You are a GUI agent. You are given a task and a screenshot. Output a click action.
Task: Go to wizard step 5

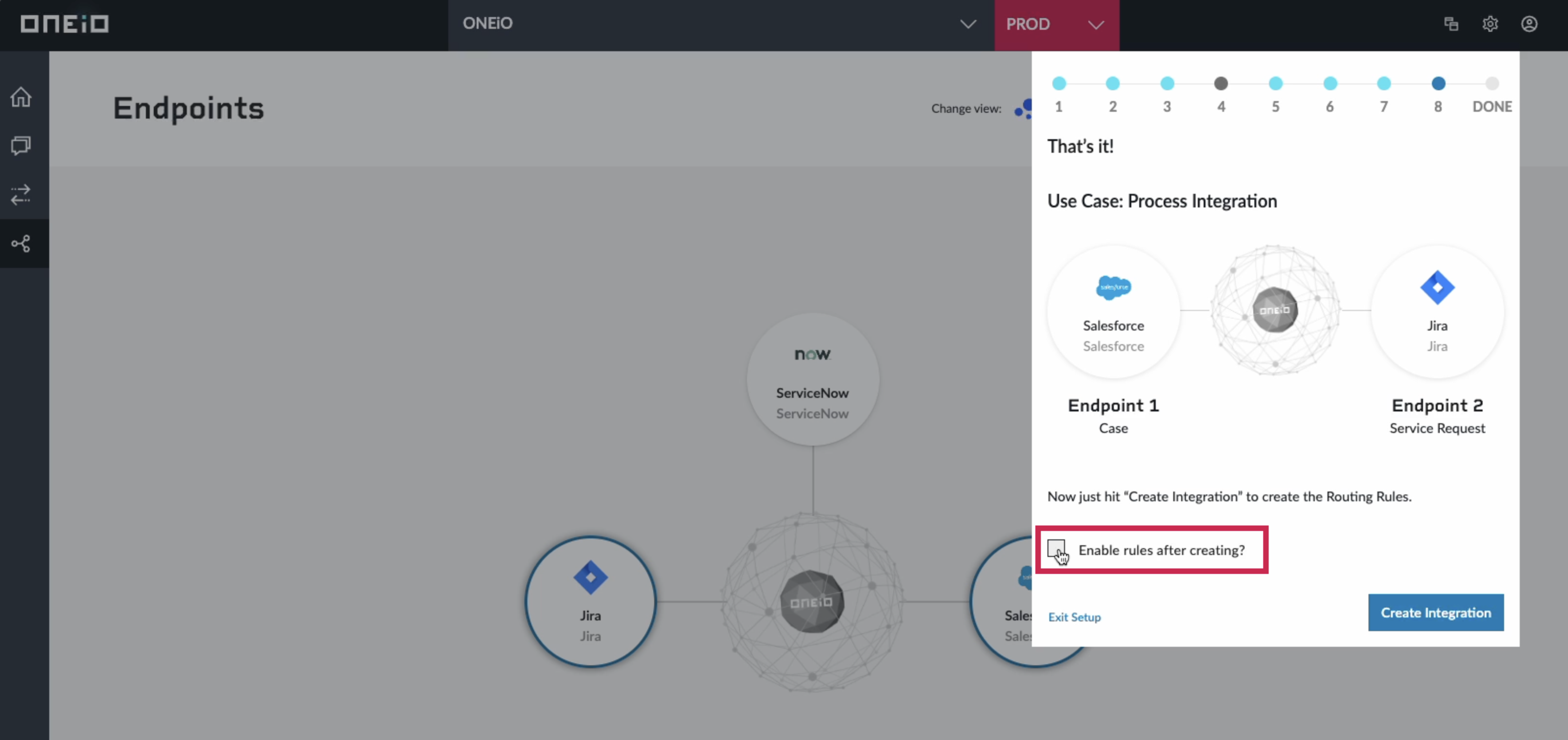(x=1275, y=83)
